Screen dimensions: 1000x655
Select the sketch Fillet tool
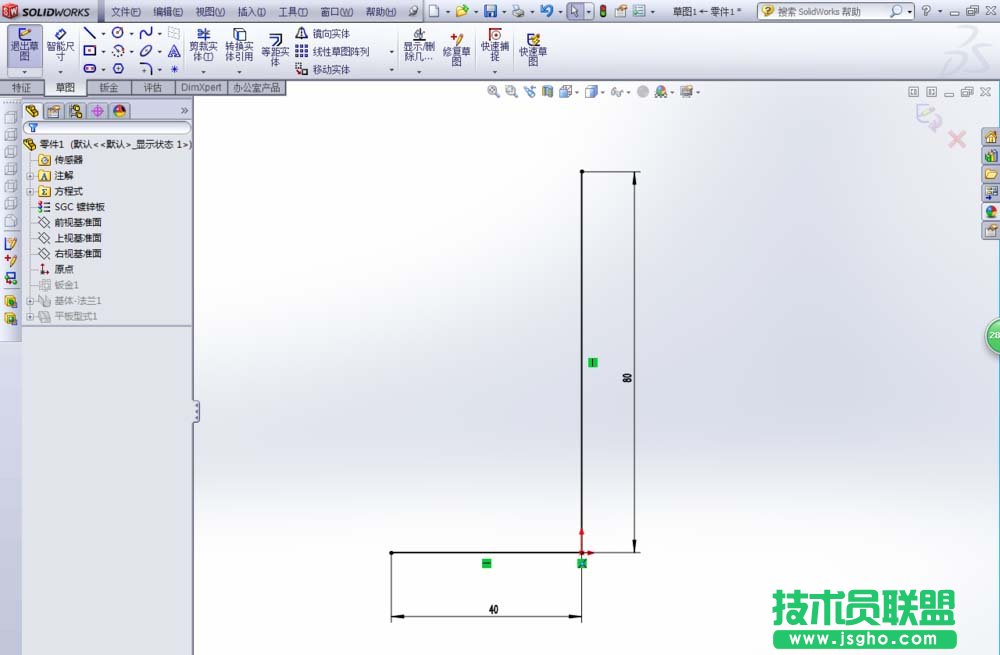pyautogui.click(x=146, y=68)
